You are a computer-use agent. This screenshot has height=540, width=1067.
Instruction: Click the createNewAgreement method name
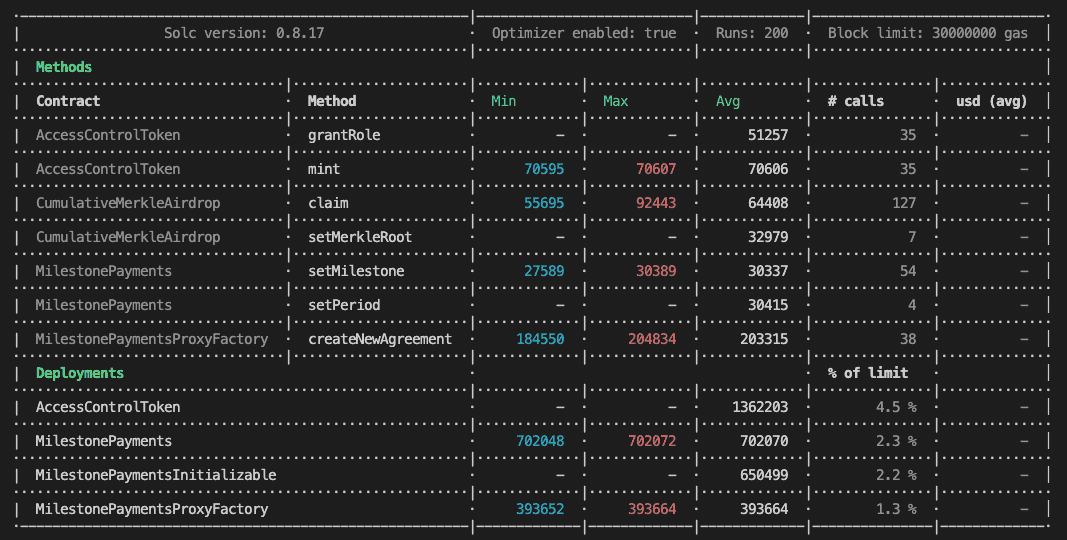coord(379,339)
